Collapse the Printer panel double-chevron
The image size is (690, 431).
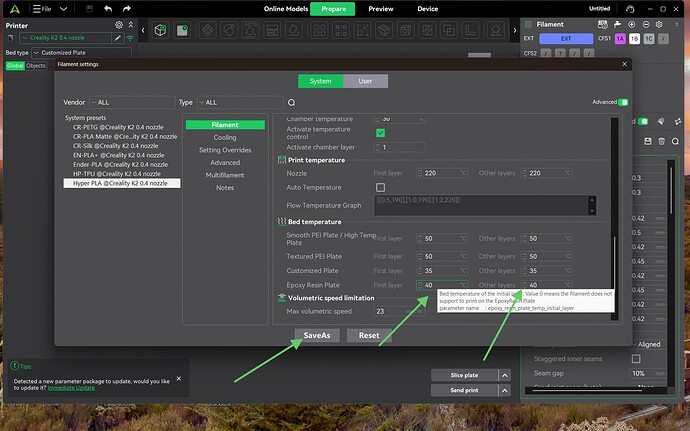(x=131, y=25)
